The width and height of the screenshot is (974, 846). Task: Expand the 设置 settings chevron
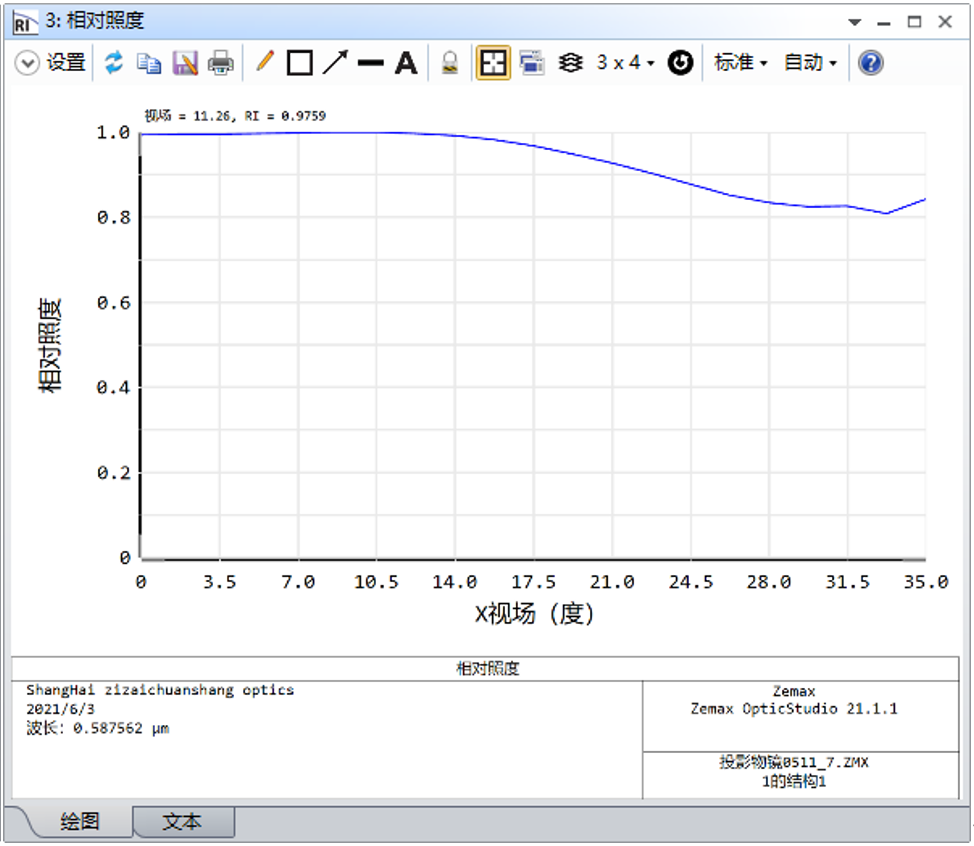tap(27, 63)
